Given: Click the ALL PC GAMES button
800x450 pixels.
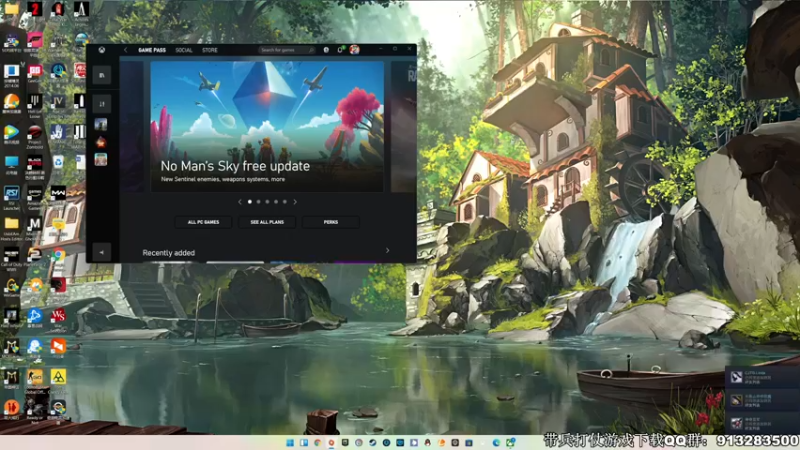Looking at the screenshot, I should click(x=203, y=222).
